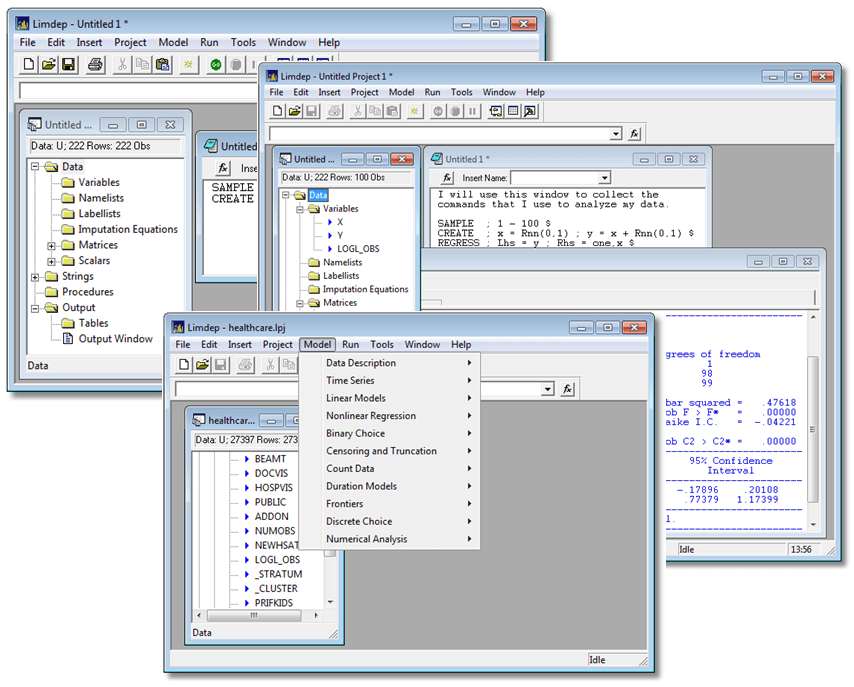This screenshot has height=687, width=854.
Task: Click the green GO button in Untitled 1 toolbar
Action: [215, 65]
